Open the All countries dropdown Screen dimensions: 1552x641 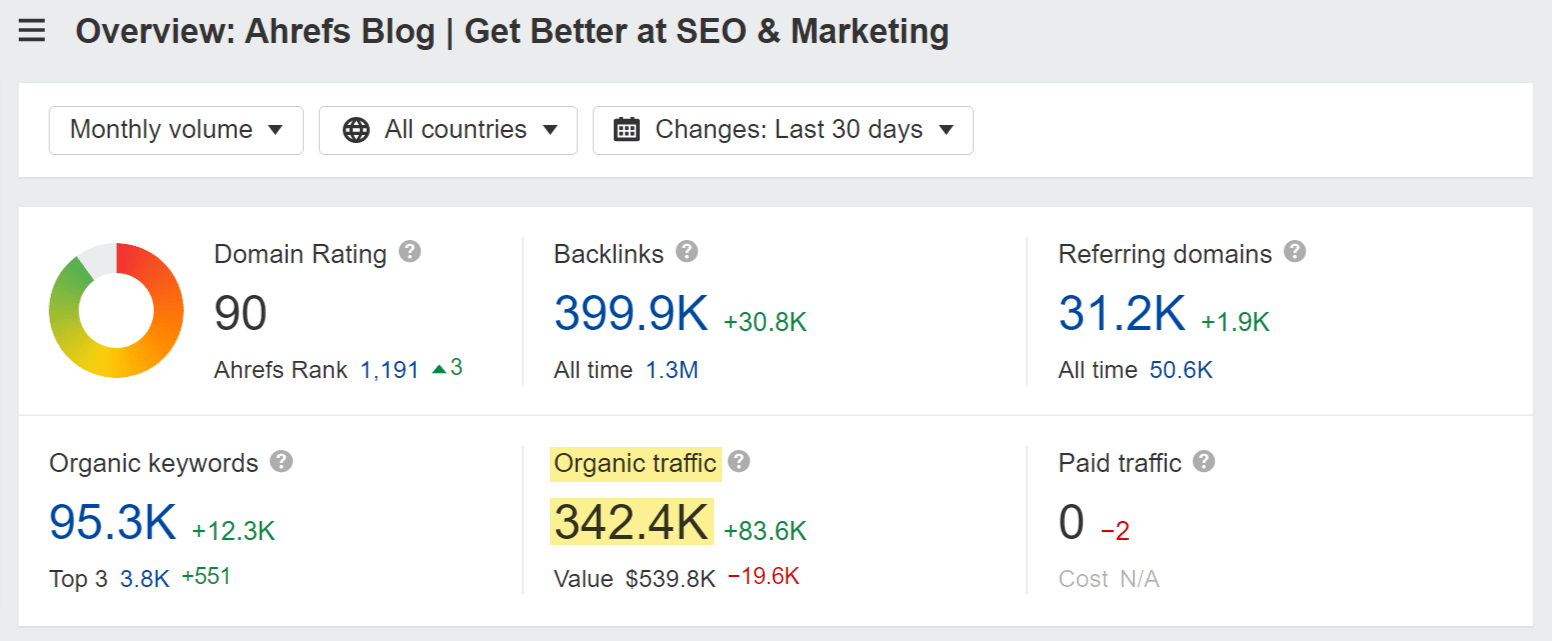pyautogui.click(x=447, y=129)
